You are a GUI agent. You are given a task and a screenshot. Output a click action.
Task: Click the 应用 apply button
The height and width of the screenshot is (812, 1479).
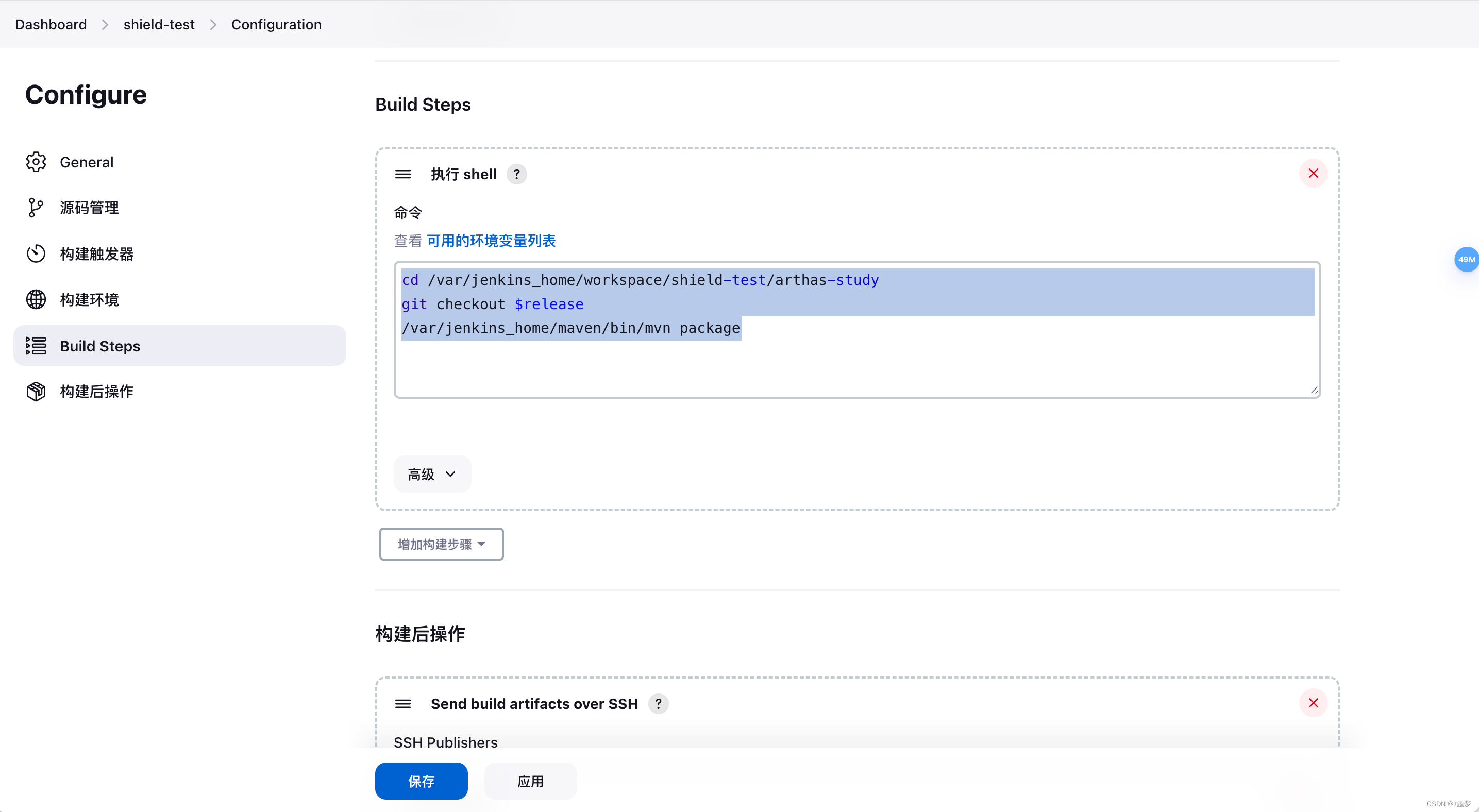point(530,781)
